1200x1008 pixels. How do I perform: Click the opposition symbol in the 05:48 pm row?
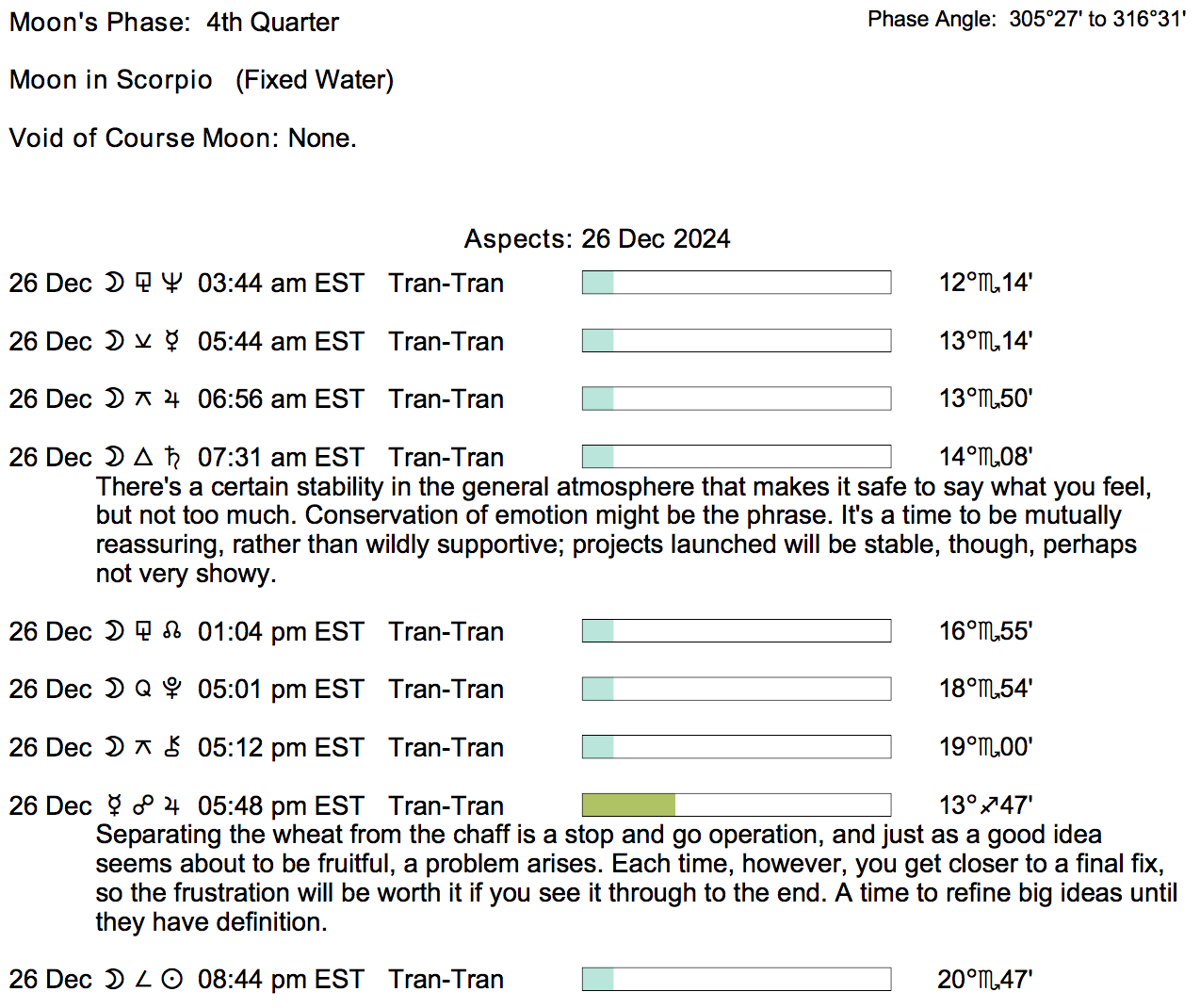coord(143,805)
